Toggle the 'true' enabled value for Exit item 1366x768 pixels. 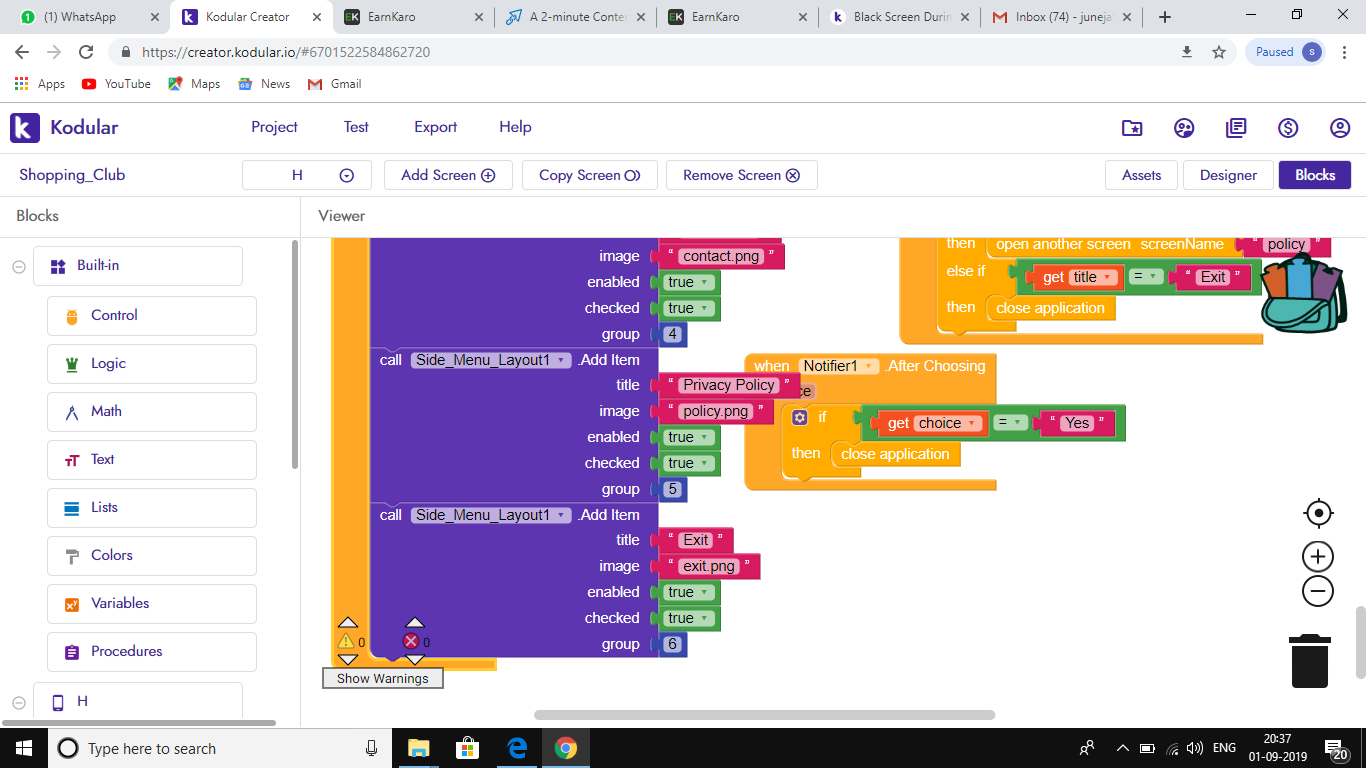(686, 592)
